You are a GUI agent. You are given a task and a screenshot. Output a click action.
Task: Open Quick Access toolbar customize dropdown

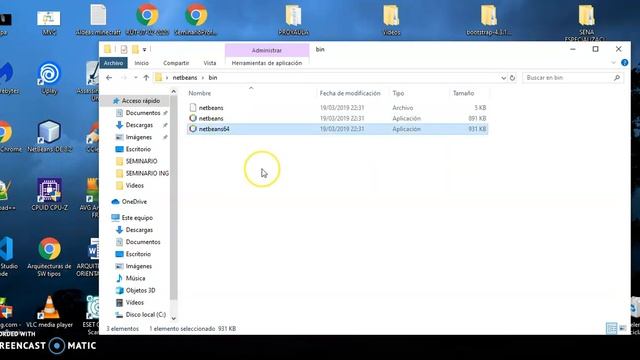144,49
